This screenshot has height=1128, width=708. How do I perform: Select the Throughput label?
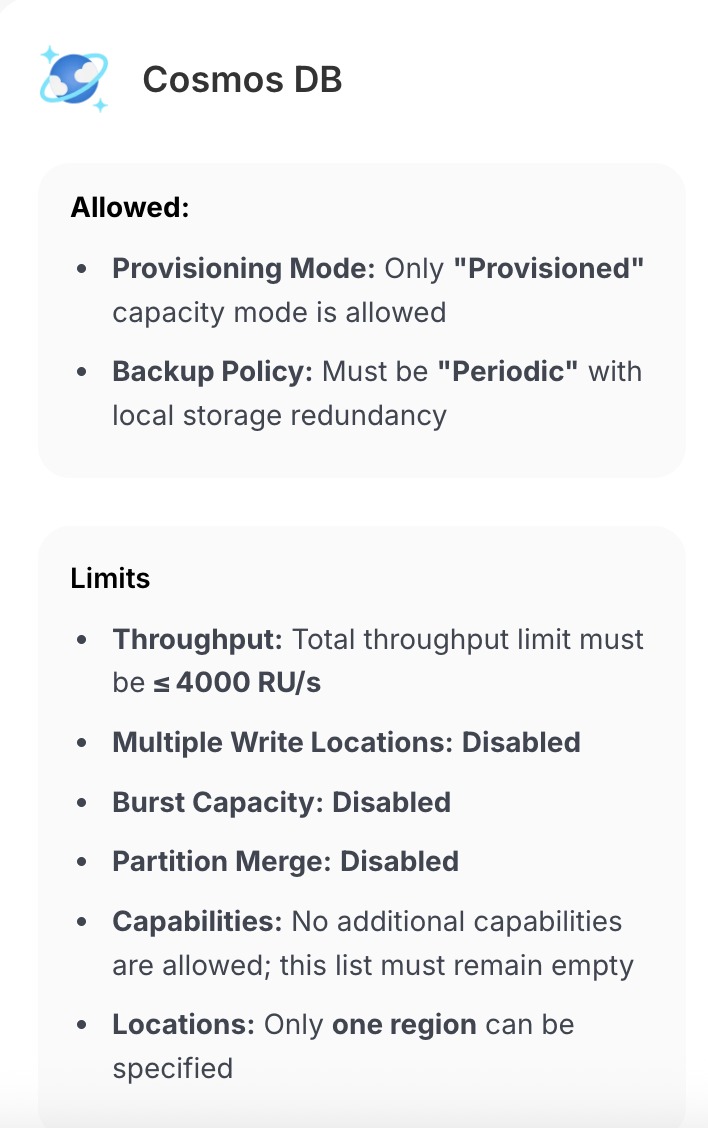pyautogui.click(x=198, y=639)
